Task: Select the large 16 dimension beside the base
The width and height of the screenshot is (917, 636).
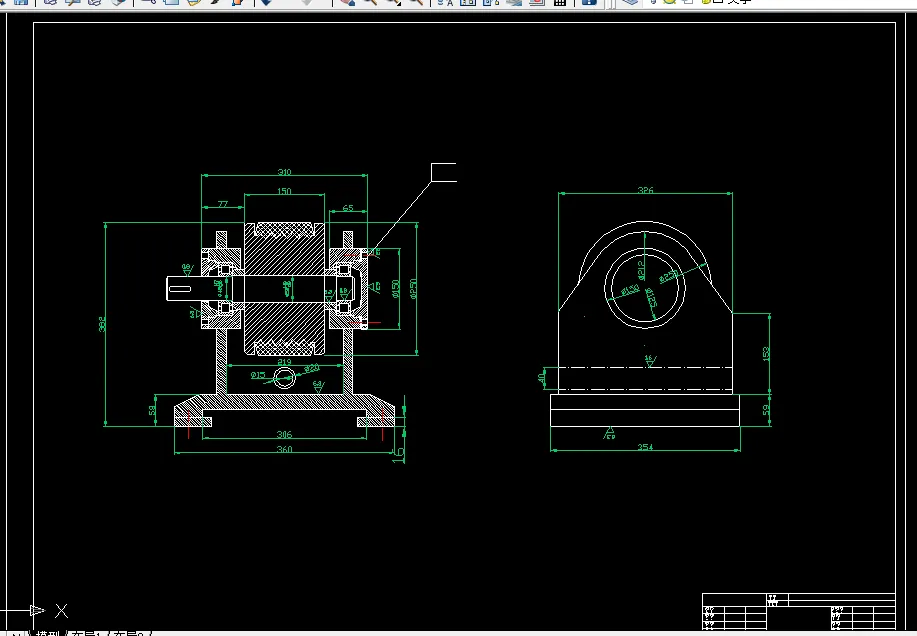Action: coord(398,454)
